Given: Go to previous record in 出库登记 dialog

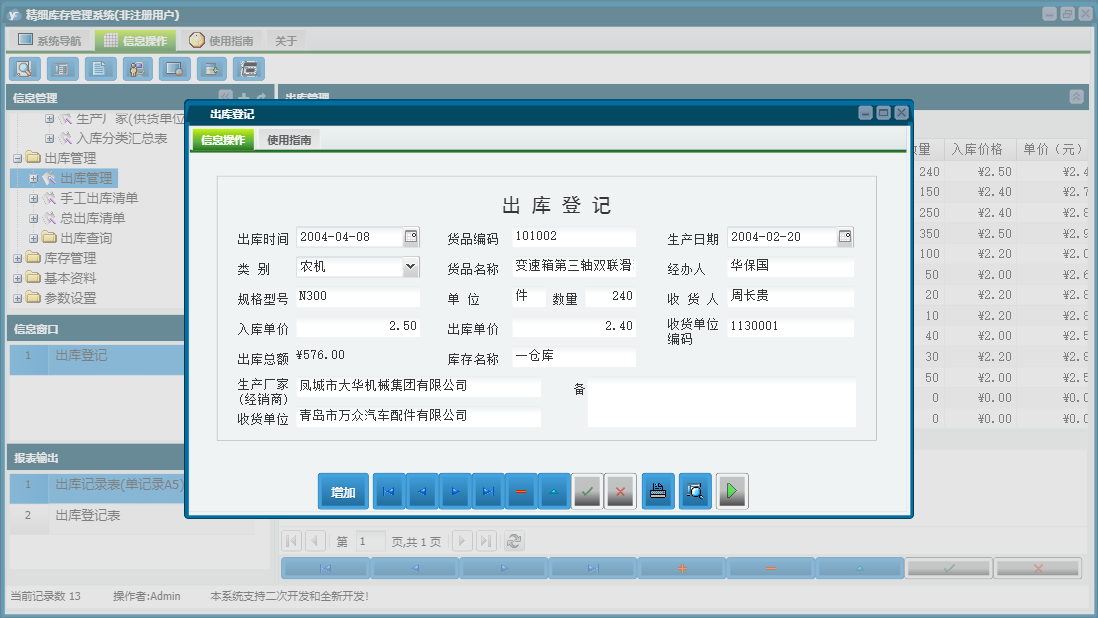Looking at the screenshot, I should [422, 491].
